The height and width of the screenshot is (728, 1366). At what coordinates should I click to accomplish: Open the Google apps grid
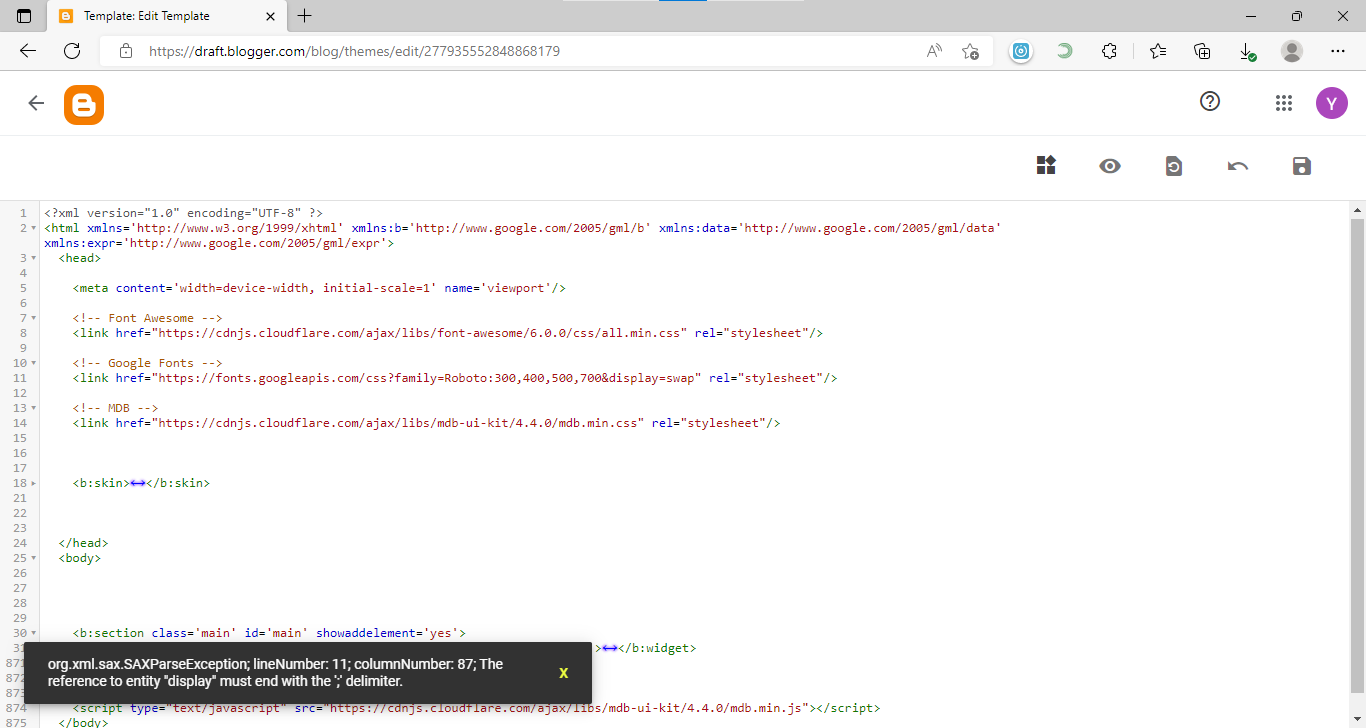tap(1284, 103)
